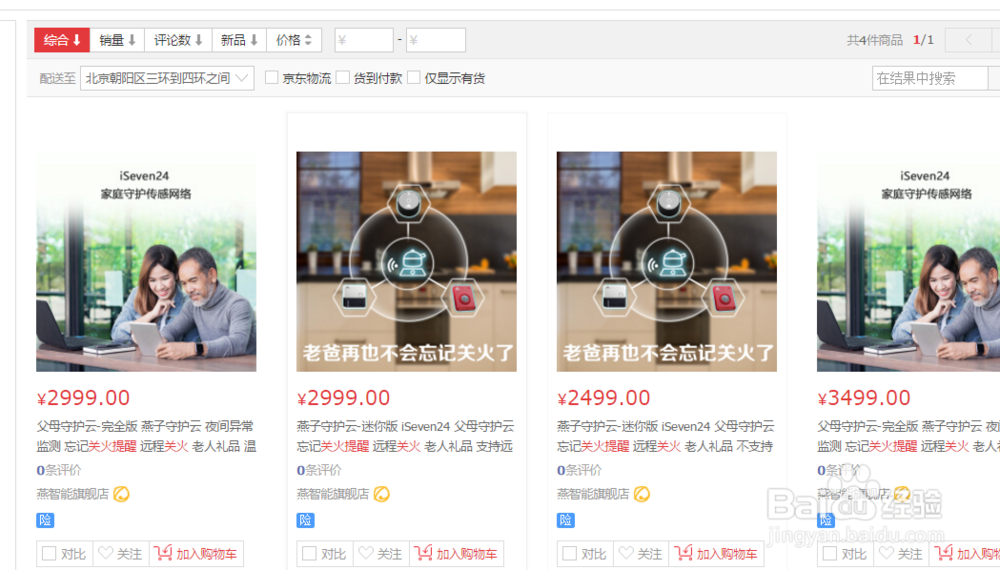Click 险 badge on first product
1000x570 pixels.
click(x=45, y=520)
